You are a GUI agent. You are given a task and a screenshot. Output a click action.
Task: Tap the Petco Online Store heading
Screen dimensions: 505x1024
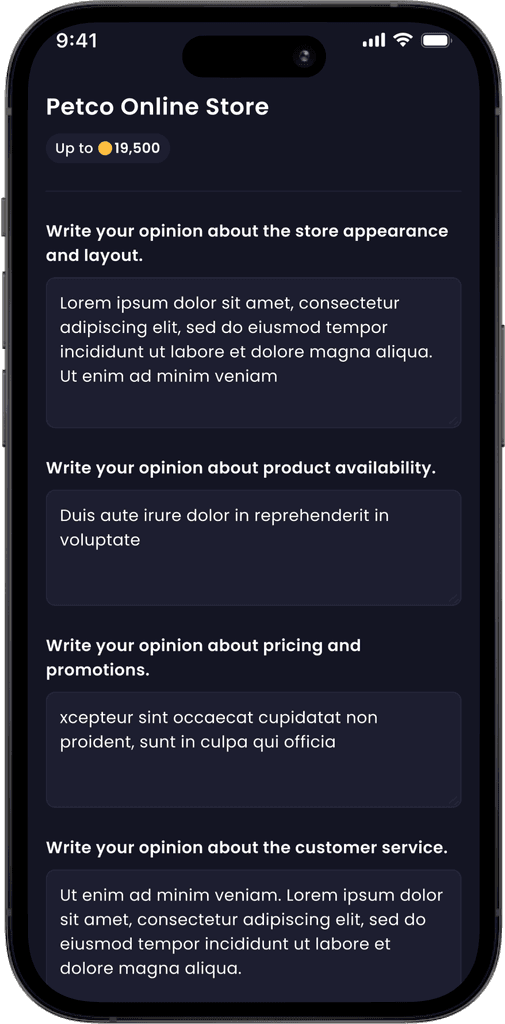[157, 107]
